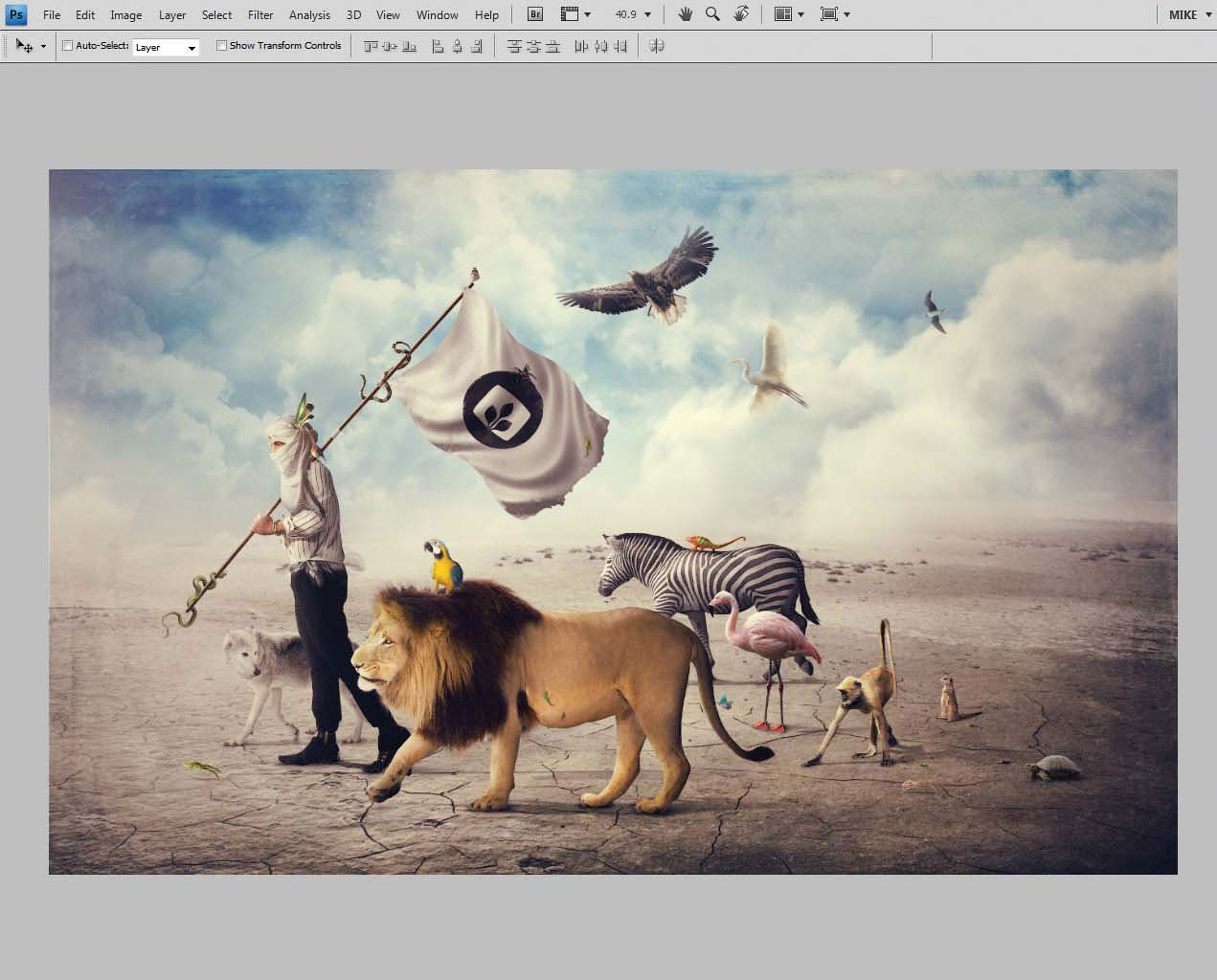This screenshot has width=1217, height=980.
Task: Click the Photoshop Ps logo icon
Action: pyautogui.click(x=16, y=14)
